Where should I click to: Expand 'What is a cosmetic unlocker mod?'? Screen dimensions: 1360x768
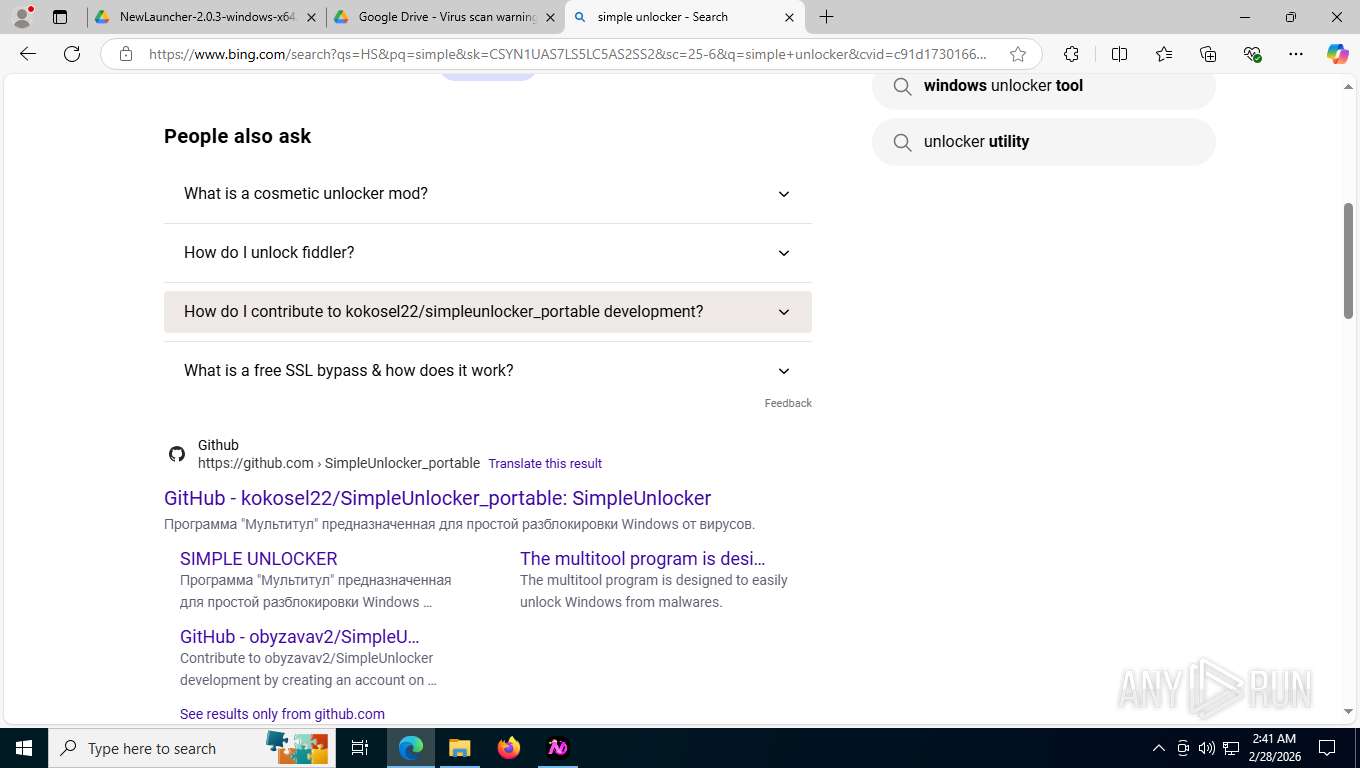click(488, 194)
